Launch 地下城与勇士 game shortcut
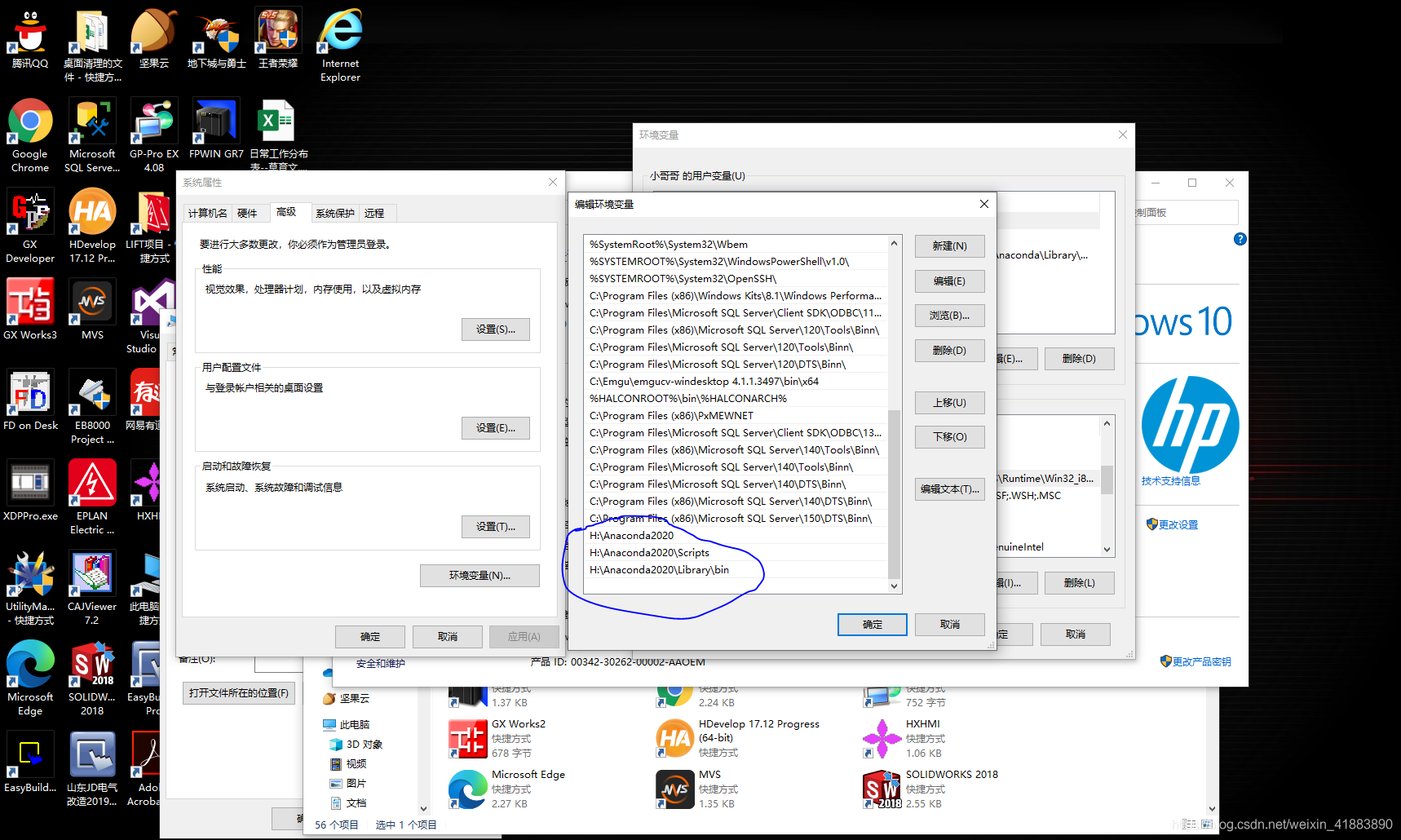 216,39
